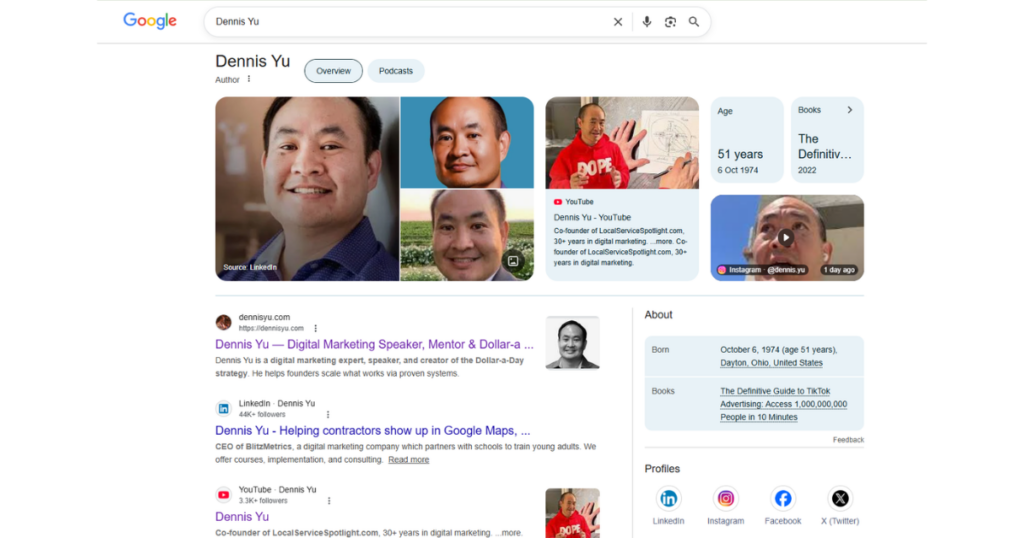
Task: Expand the Books card chevron
Action: coord(850,110)
